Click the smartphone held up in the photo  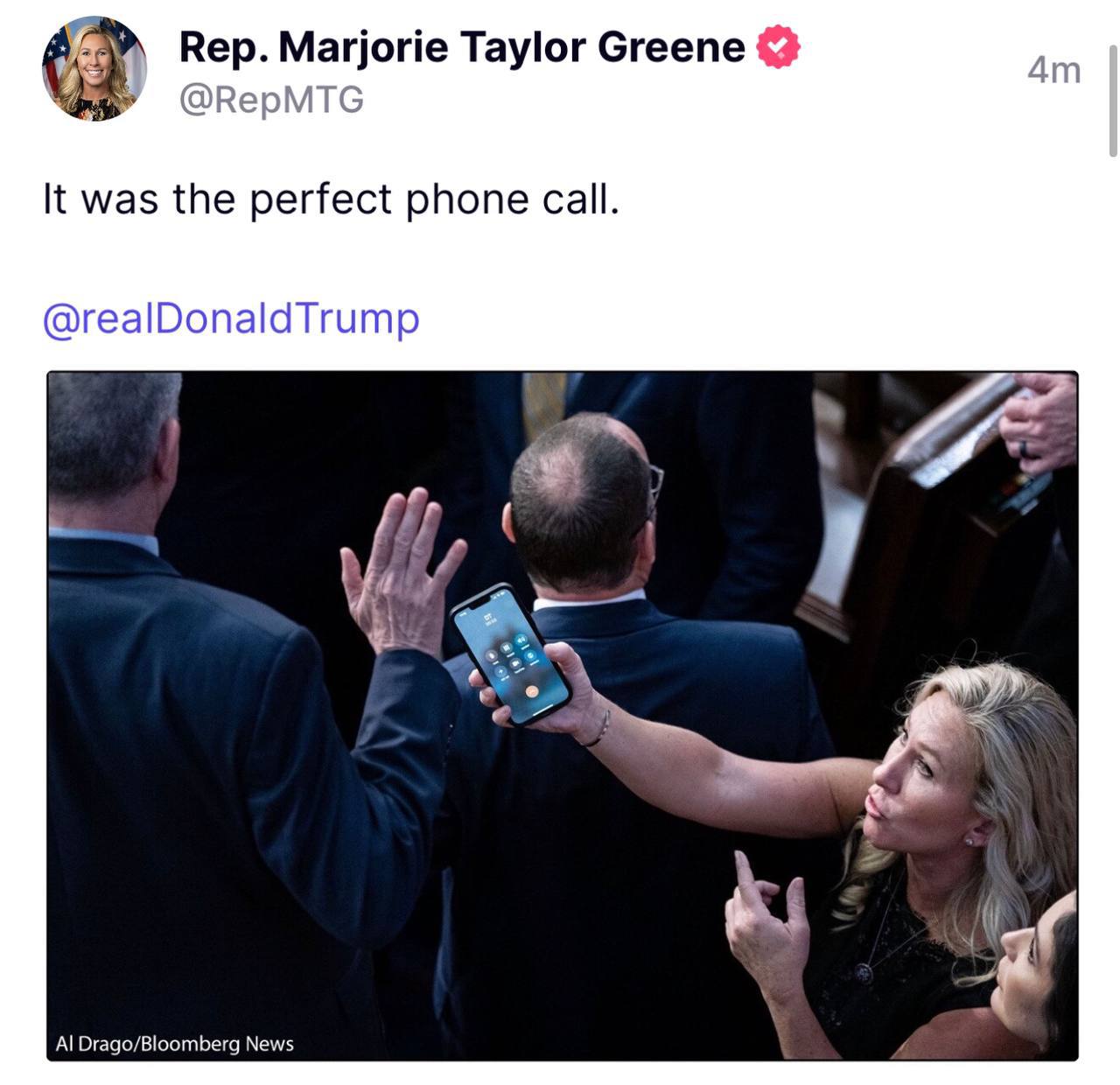(x=510, y=654)
